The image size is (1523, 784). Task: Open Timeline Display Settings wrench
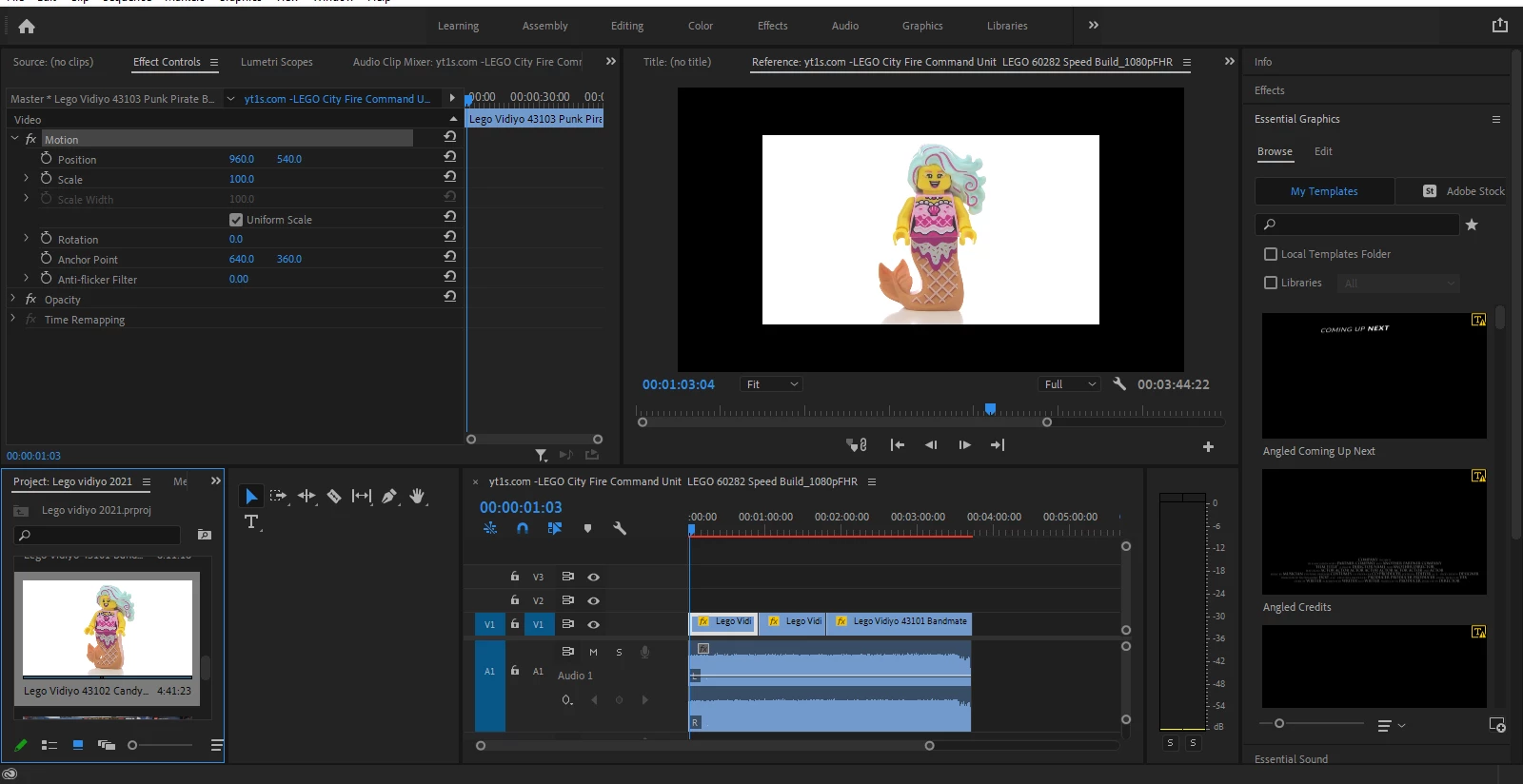click(x=620, y=528)
